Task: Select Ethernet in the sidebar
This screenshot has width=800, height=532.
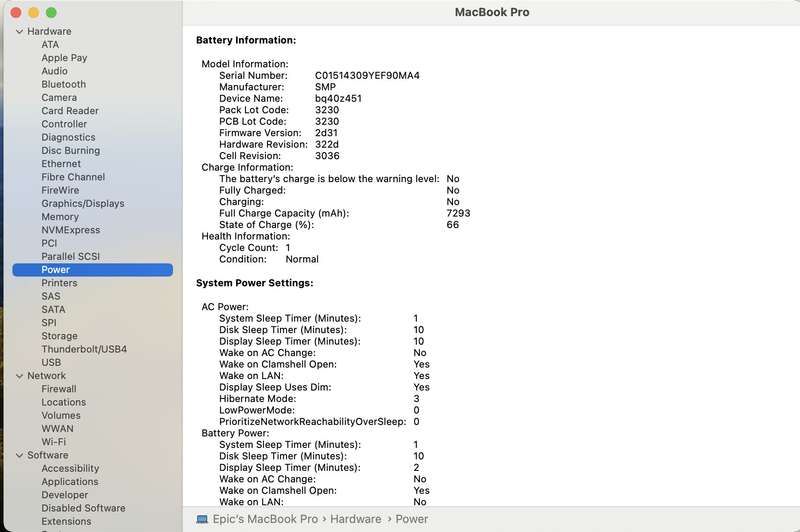Action: 61,164
